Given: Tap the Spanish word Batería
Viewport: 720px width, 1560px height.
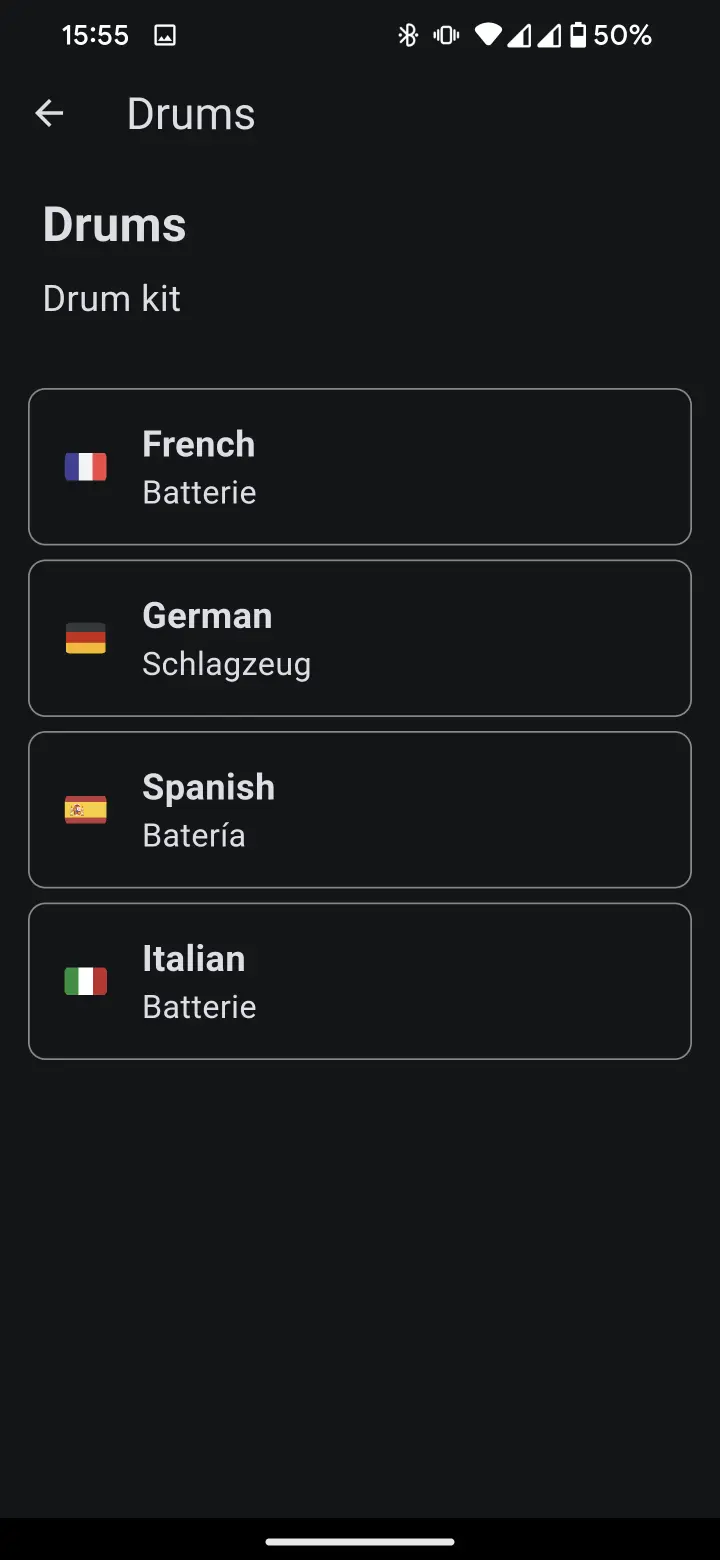Looking at the screenshot, I should point(194,835).
